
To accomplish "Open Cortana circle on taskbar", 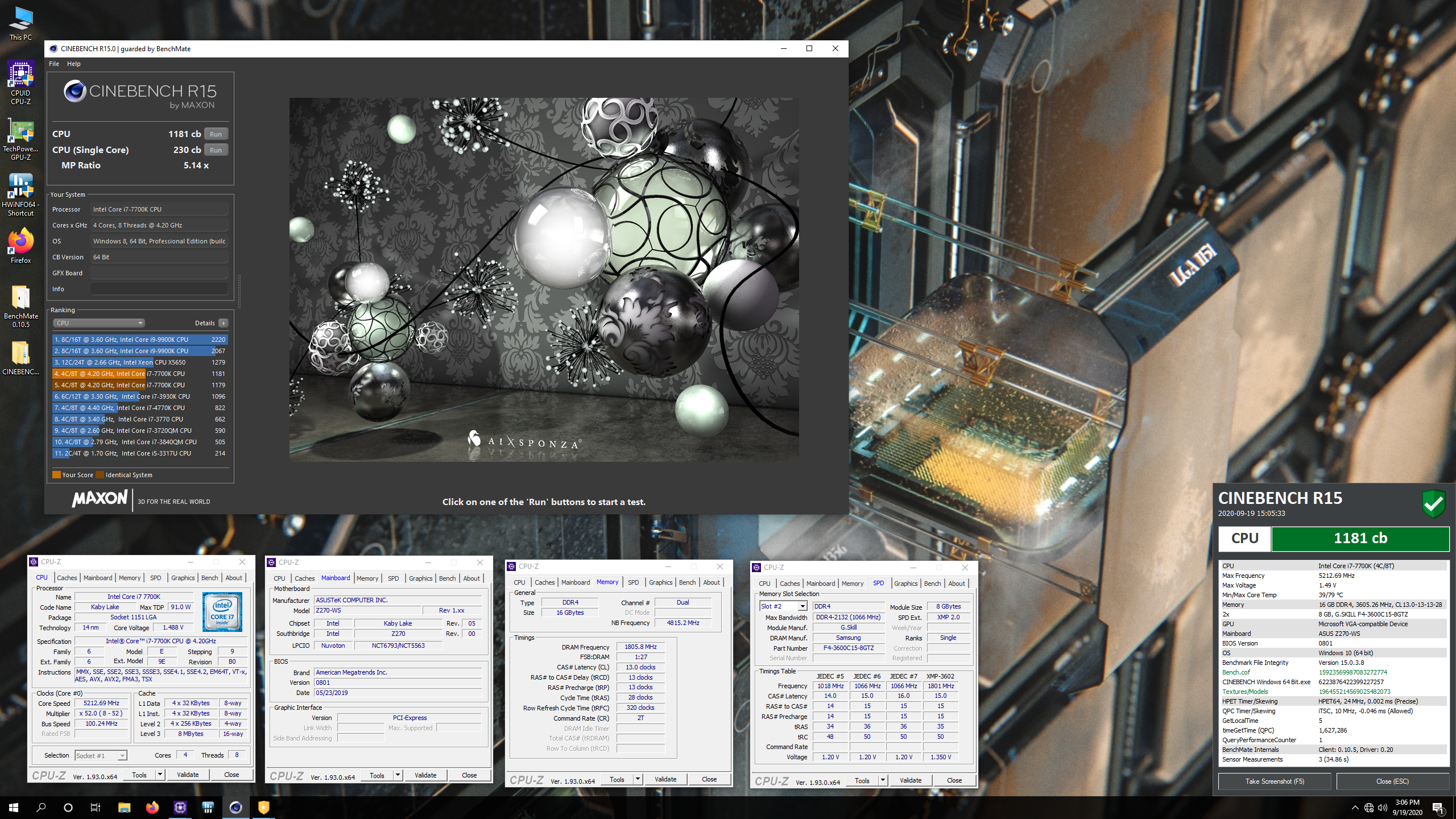I will 68,807.
